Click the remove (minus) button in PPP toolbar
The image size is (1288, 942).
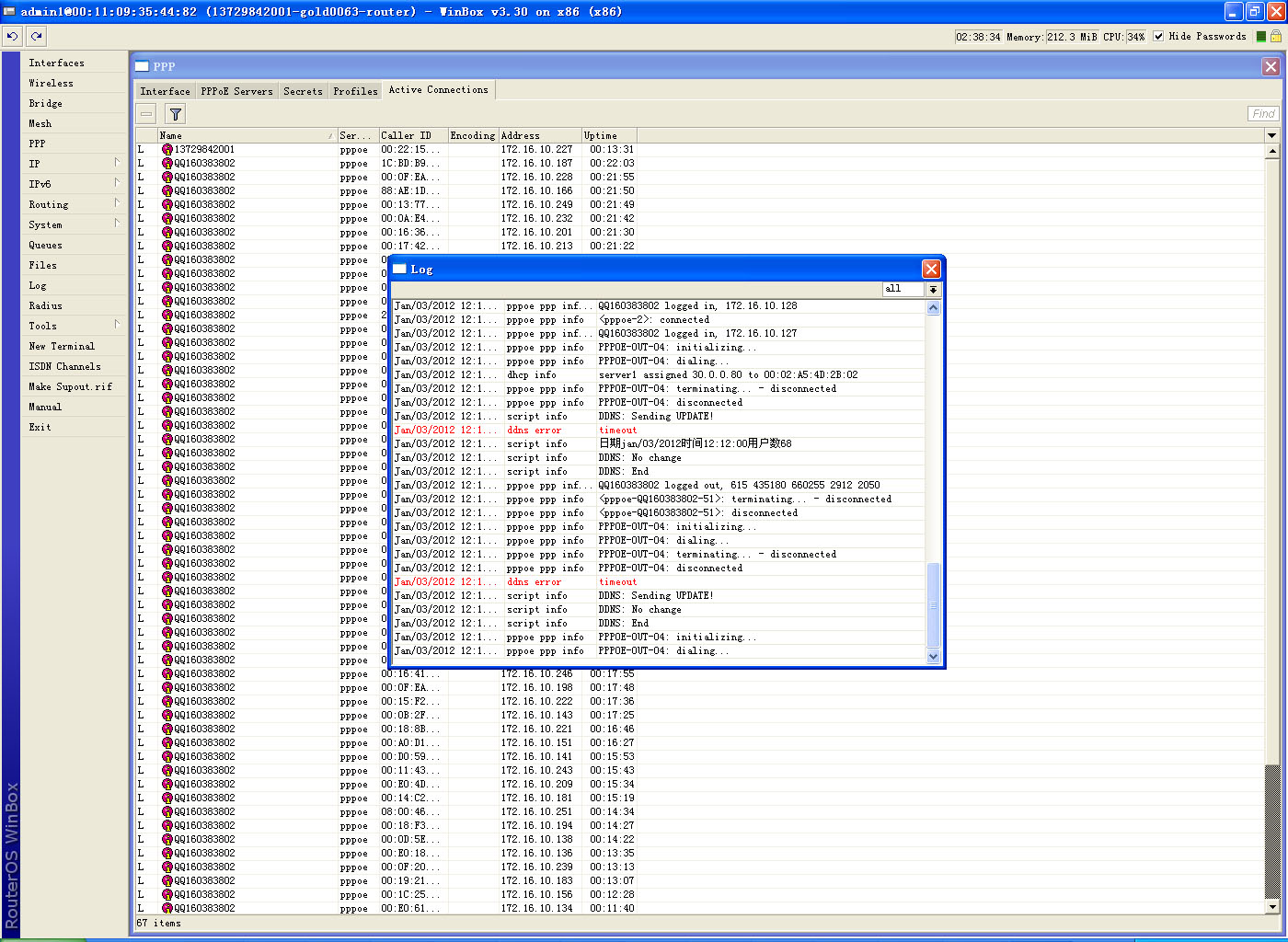click(x=146, y=114)
